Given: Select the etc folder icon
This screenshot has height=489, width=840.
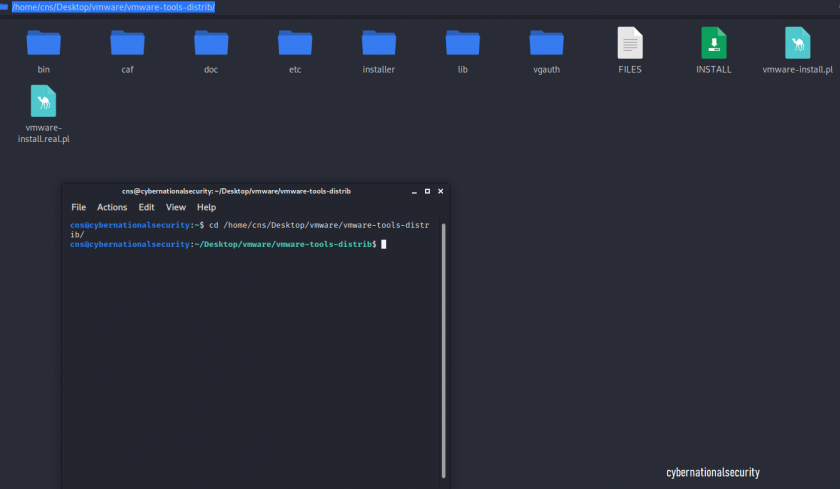Looking at the screenshot, I should [x=295, y=42].
